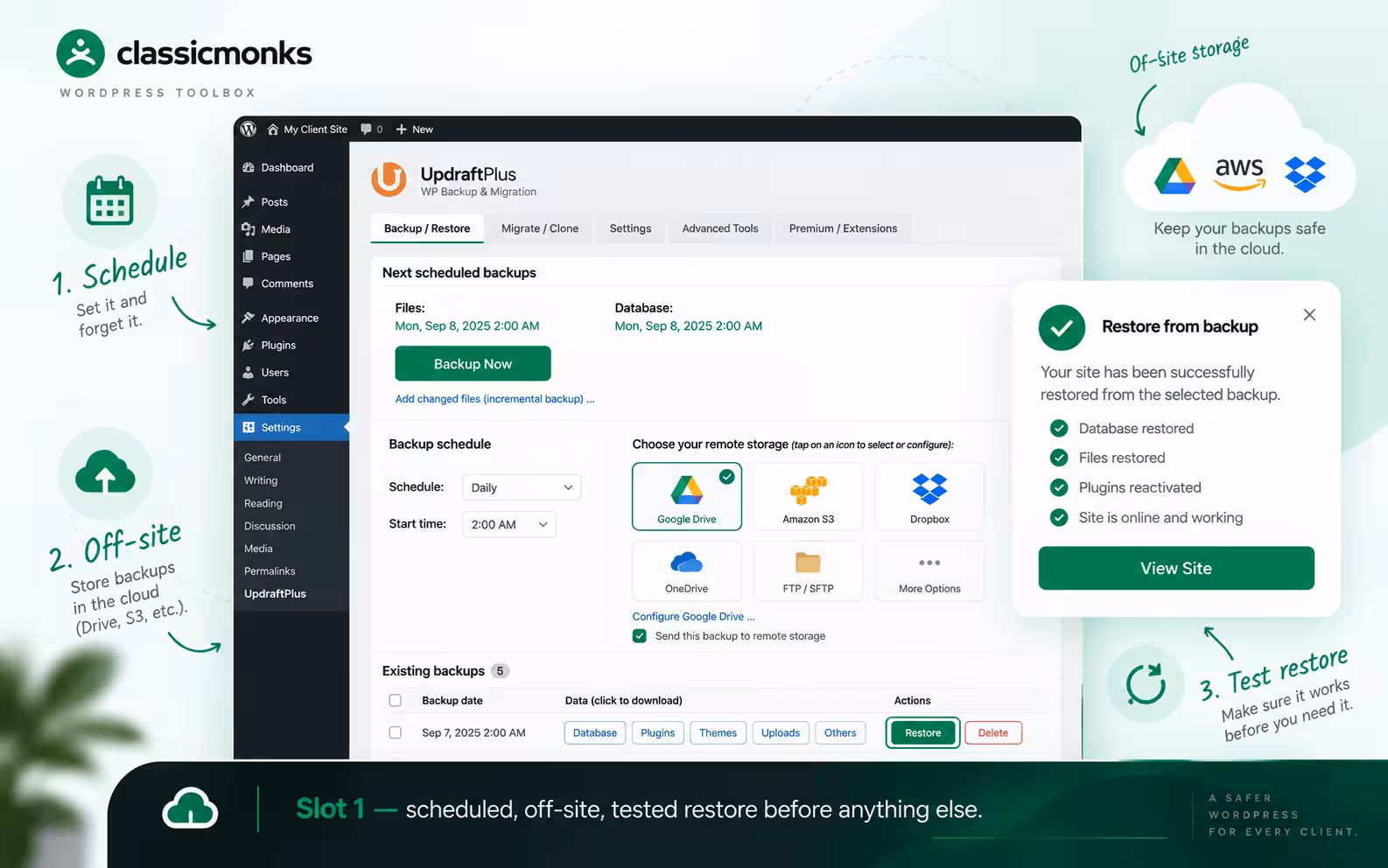Open Discussion settings submenu

(270, 526)
